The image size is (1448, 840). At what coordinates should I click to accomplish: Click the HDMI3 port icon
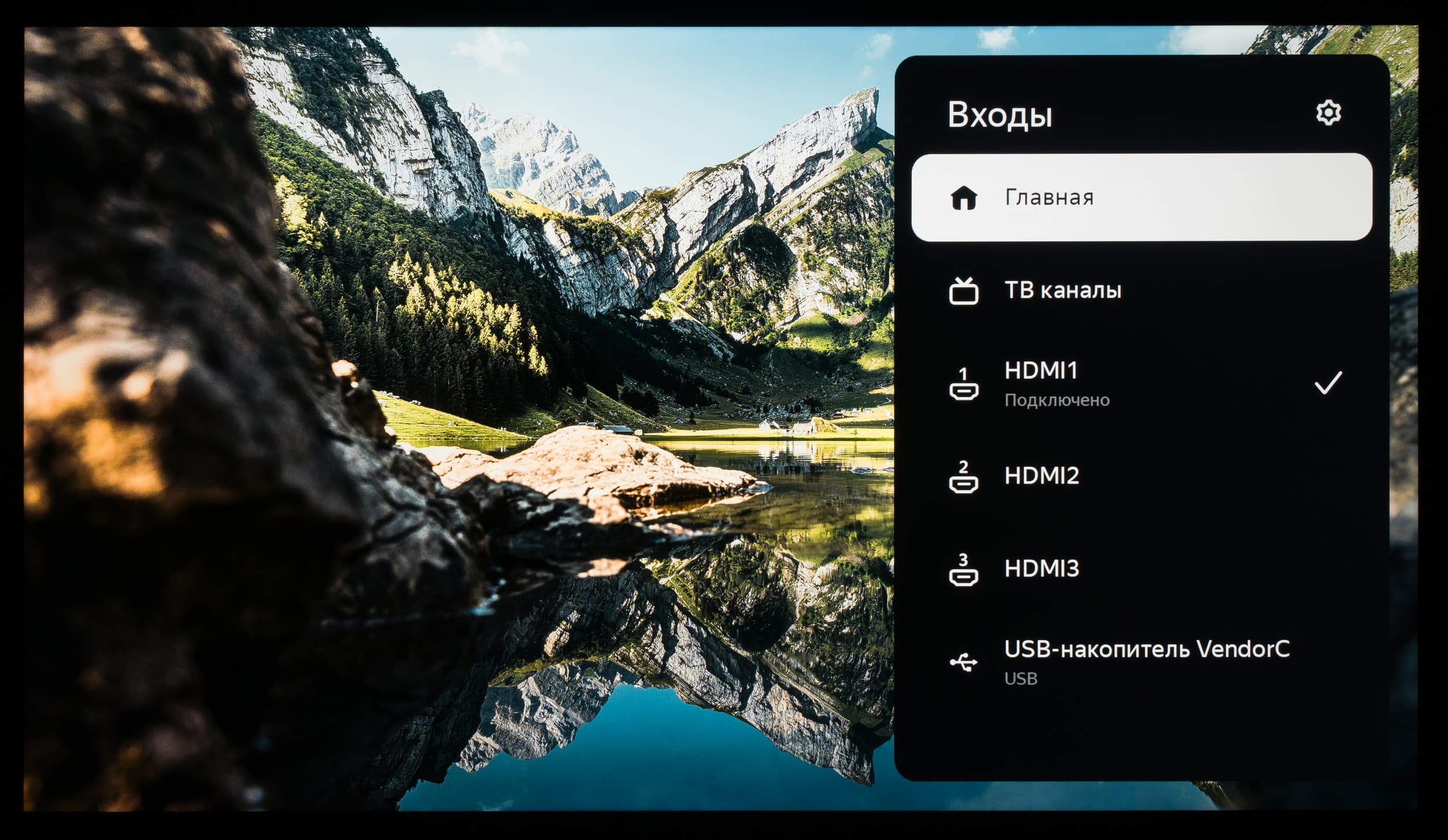coord(964,570)
